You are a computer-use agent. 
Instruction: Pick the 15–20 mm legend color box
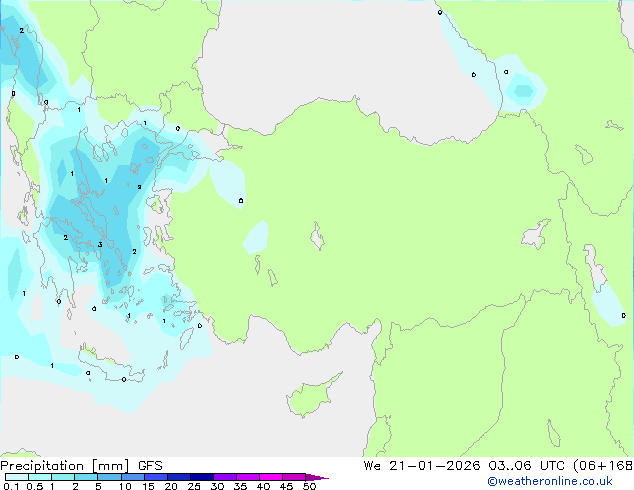point(156,477)
